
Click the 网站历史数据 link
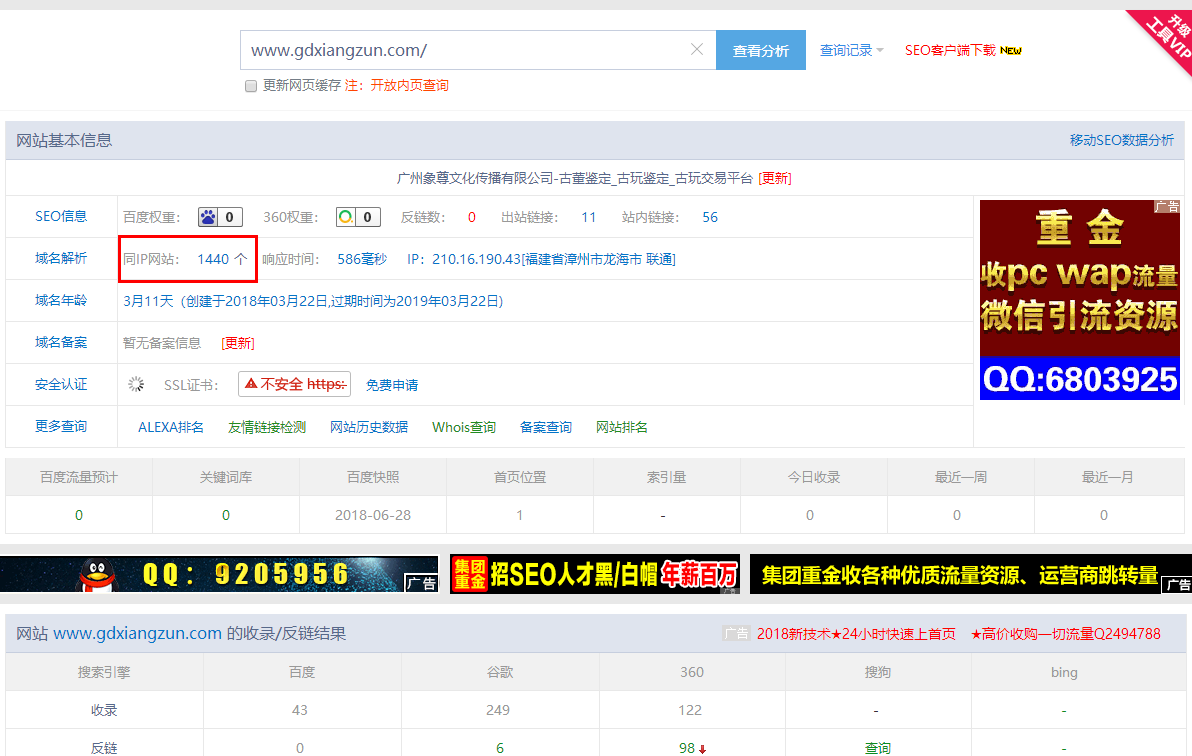coord(369,427)
